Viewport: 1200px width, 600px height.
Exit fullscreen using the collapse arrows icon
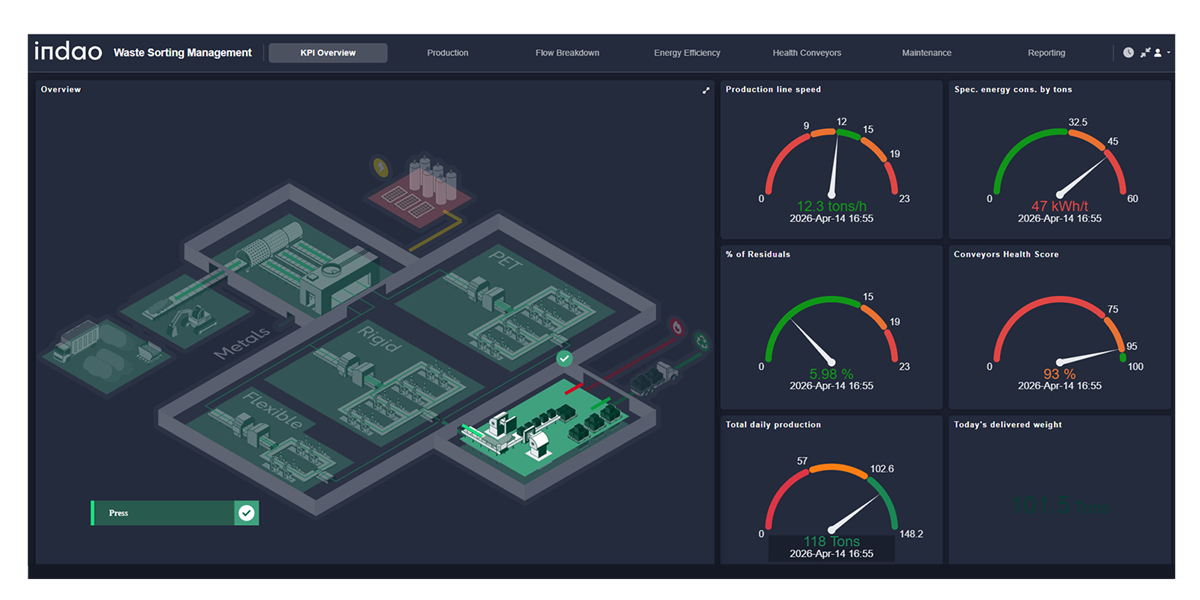tap(1145, 53)
